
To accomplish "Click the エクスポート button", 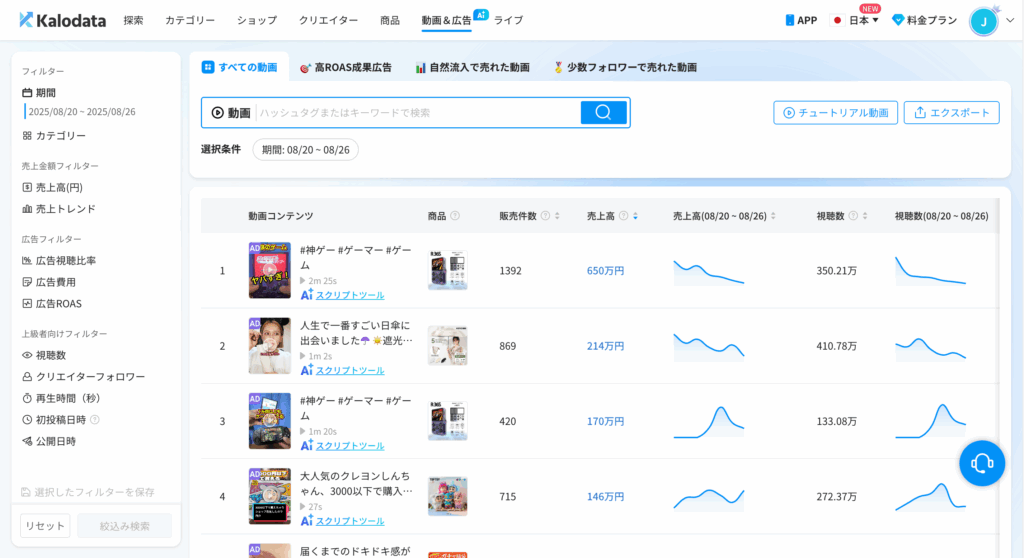I will coord(952,112).
